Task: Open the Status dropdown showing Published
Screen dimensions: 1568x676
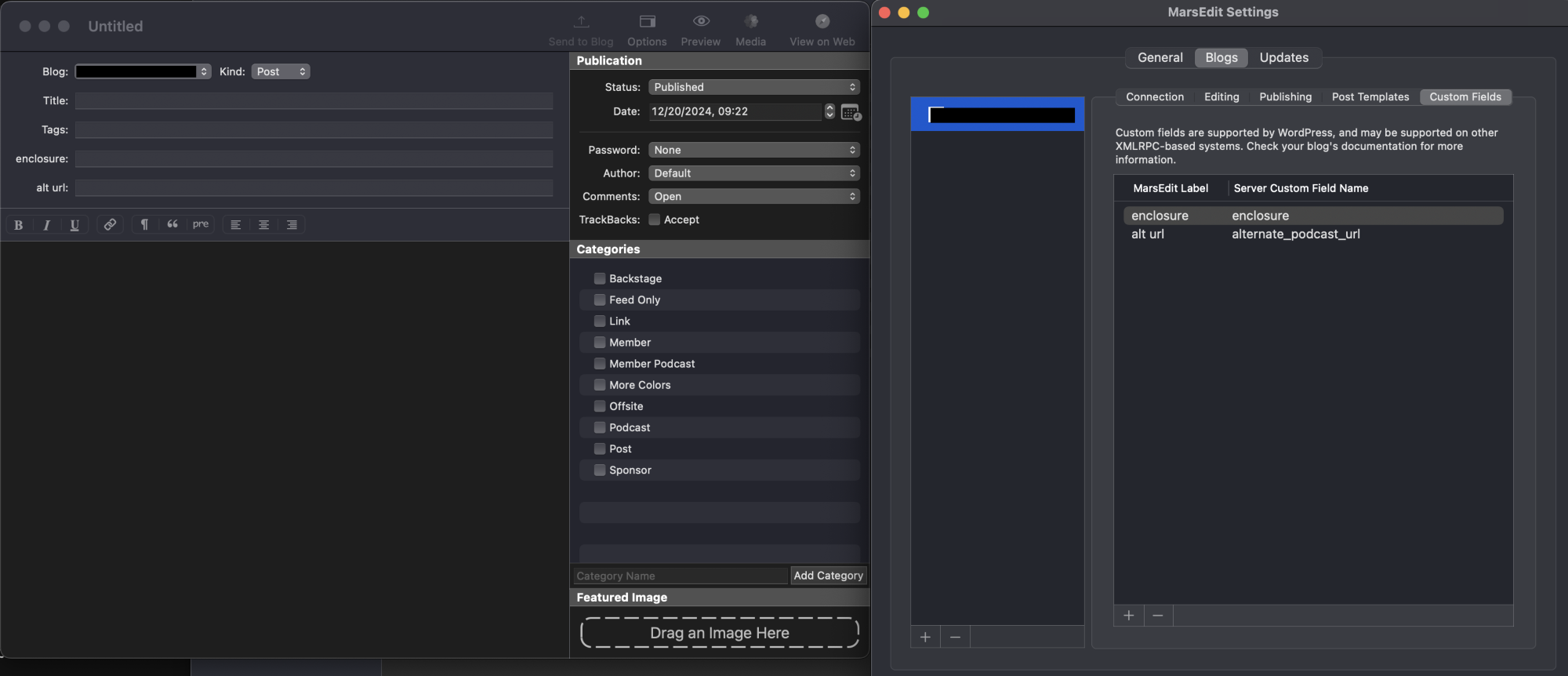Action: pos(754,87)
